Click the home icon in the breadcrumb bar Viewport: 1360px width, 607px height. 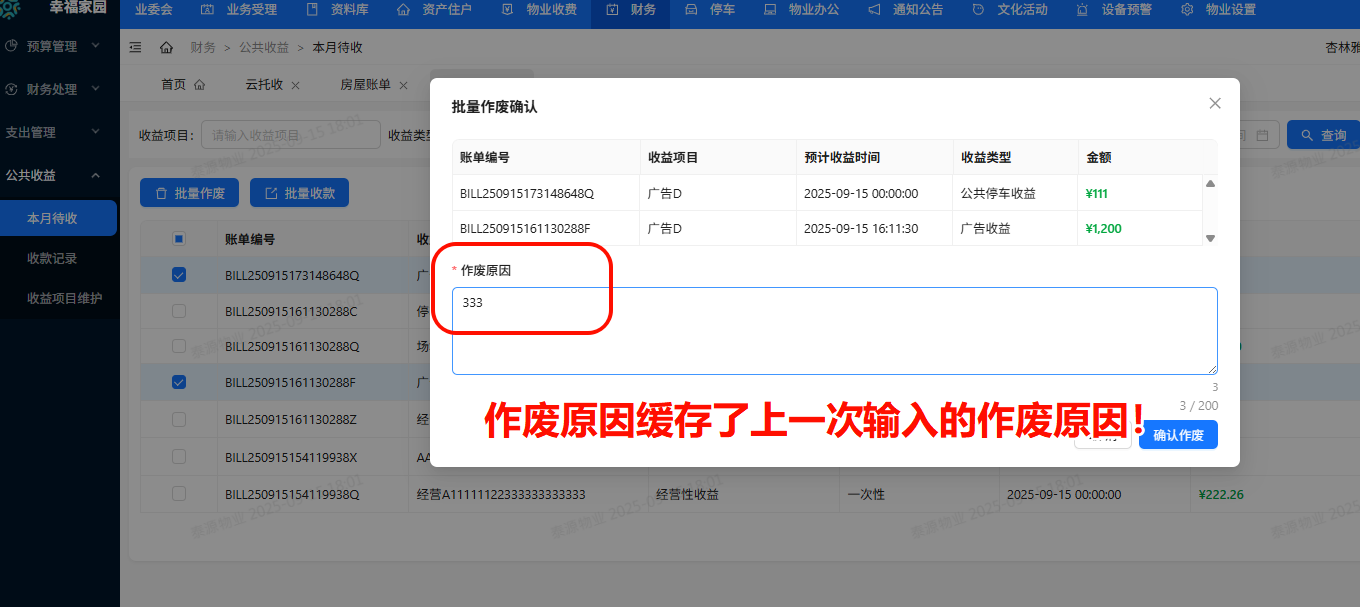(165, 46)
